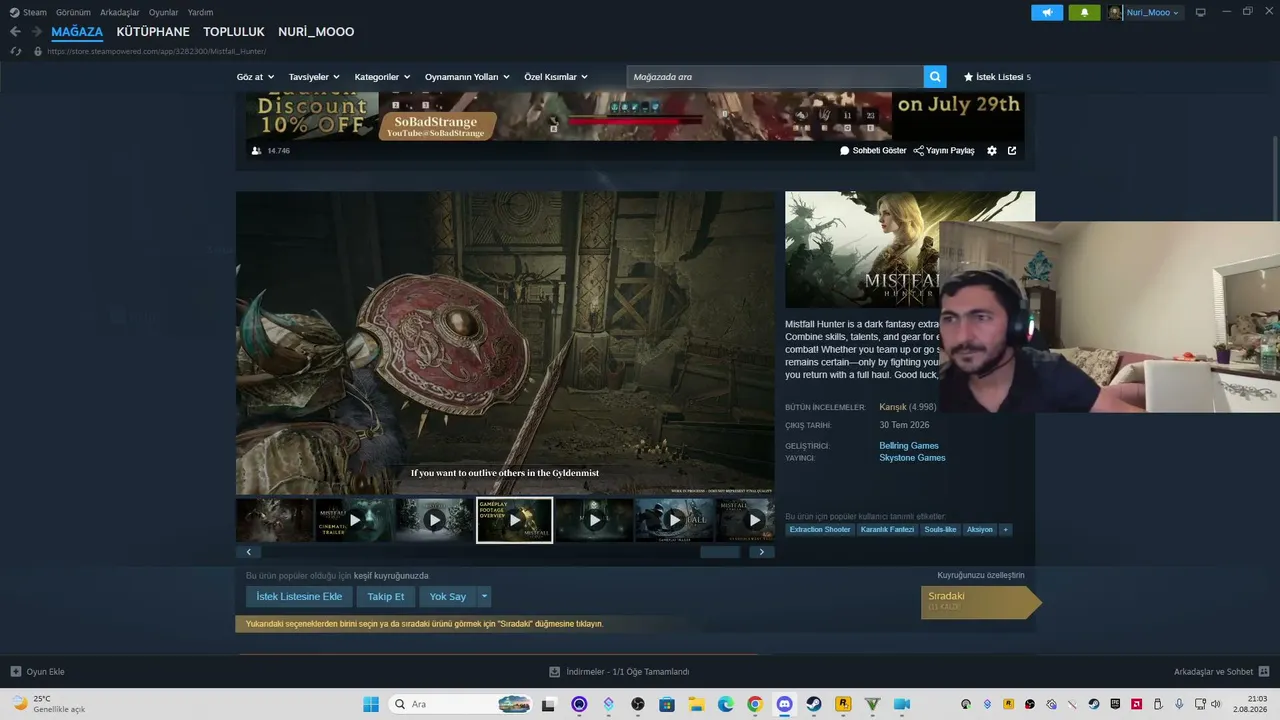Viewport: 1280px width, 720px height.
Task: Select the Gameplay Footage Overview thumbnail
Action: click(515, 520)
